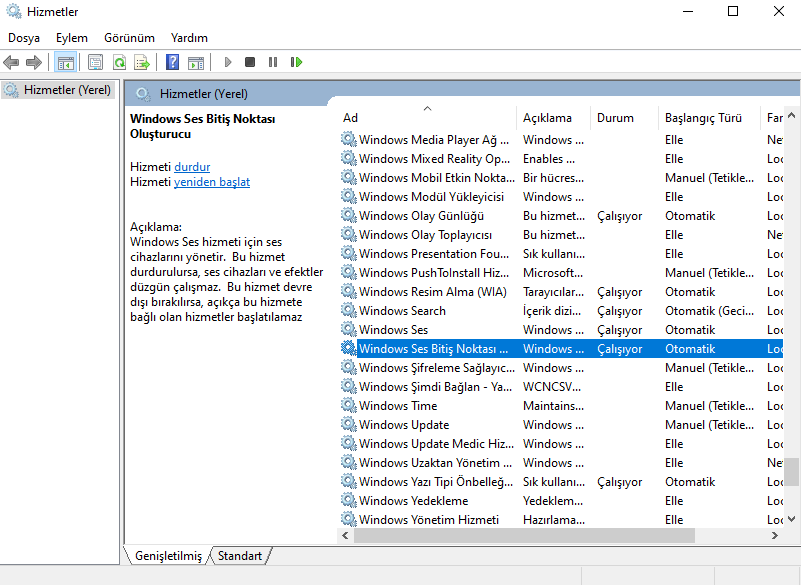The image size is (801, 585).
Task: Click the Forward arrow toolbar icon
Action: click(34, 62)
